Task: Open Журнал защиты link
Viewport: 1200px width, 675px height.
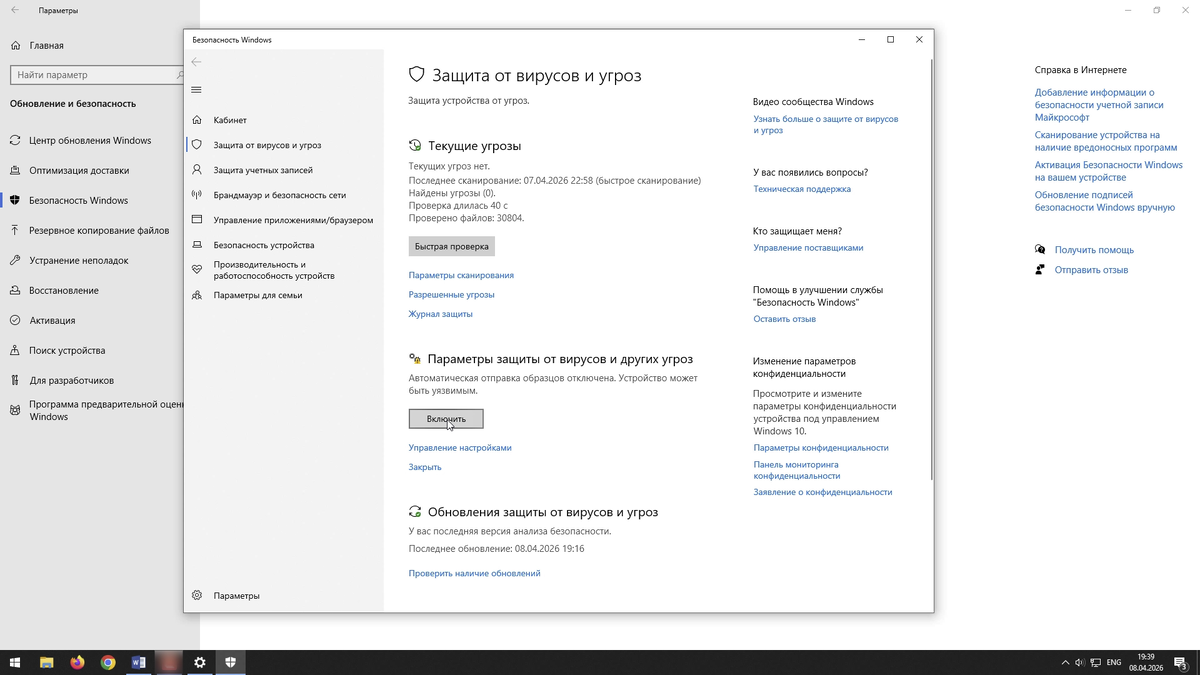Action: (441, 314)
